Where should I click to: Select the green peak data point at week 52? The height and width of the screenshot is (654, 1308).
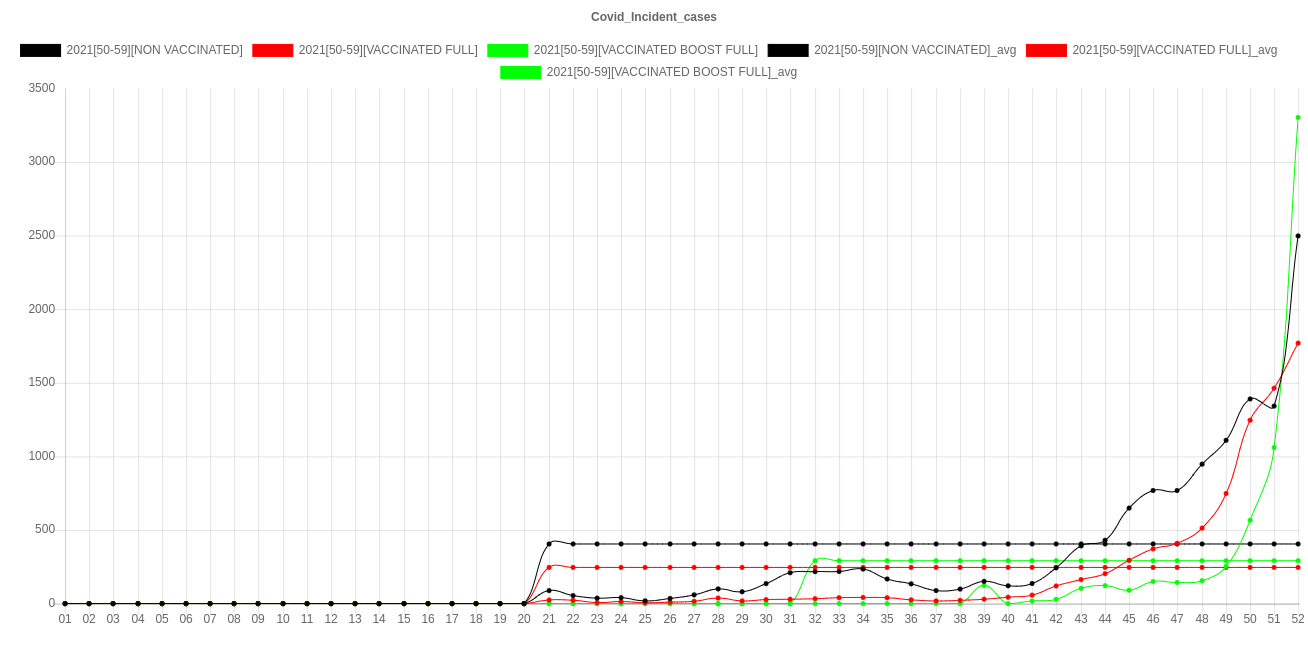1298,117
